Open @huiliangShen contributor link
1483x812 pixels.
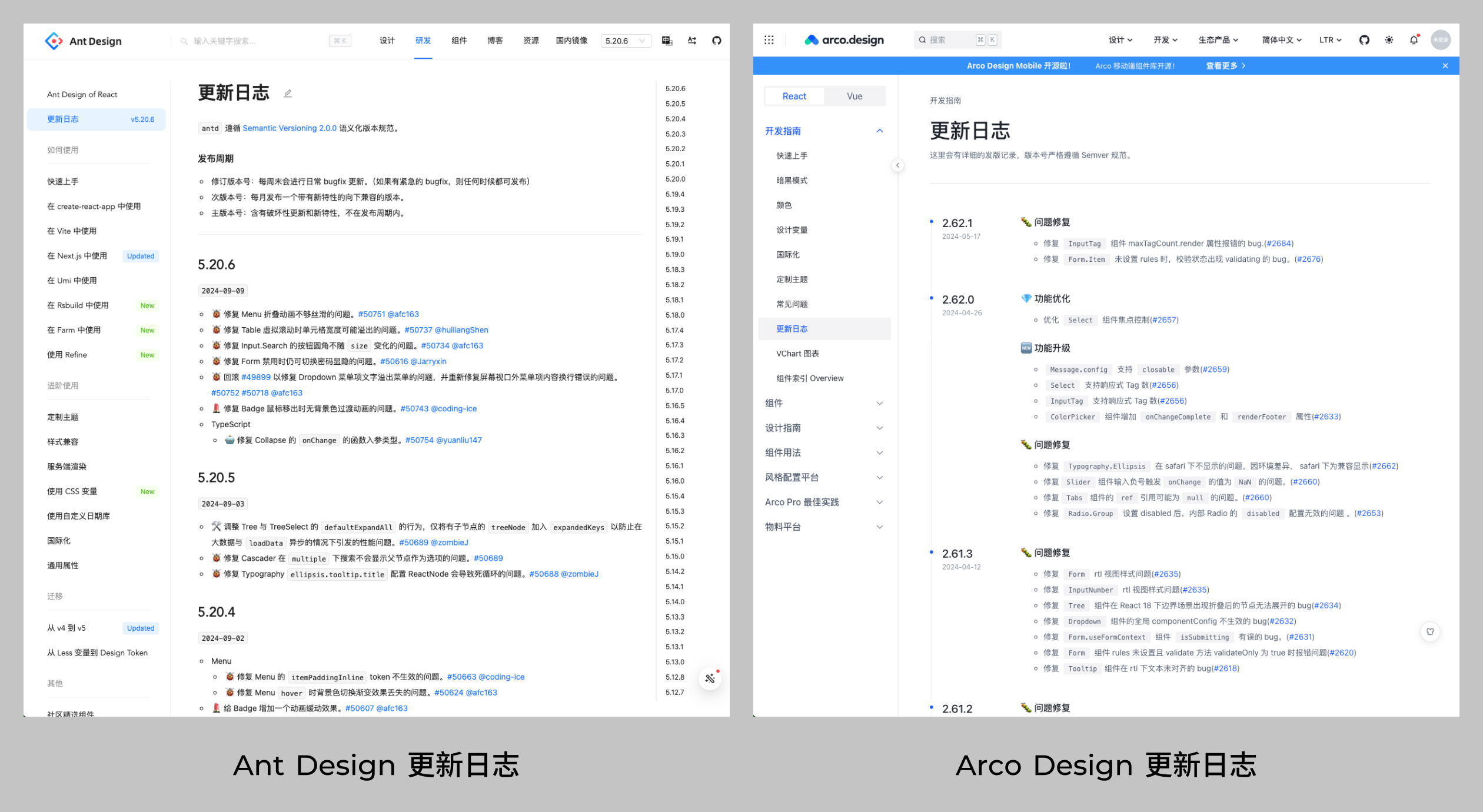pos(461,330)
